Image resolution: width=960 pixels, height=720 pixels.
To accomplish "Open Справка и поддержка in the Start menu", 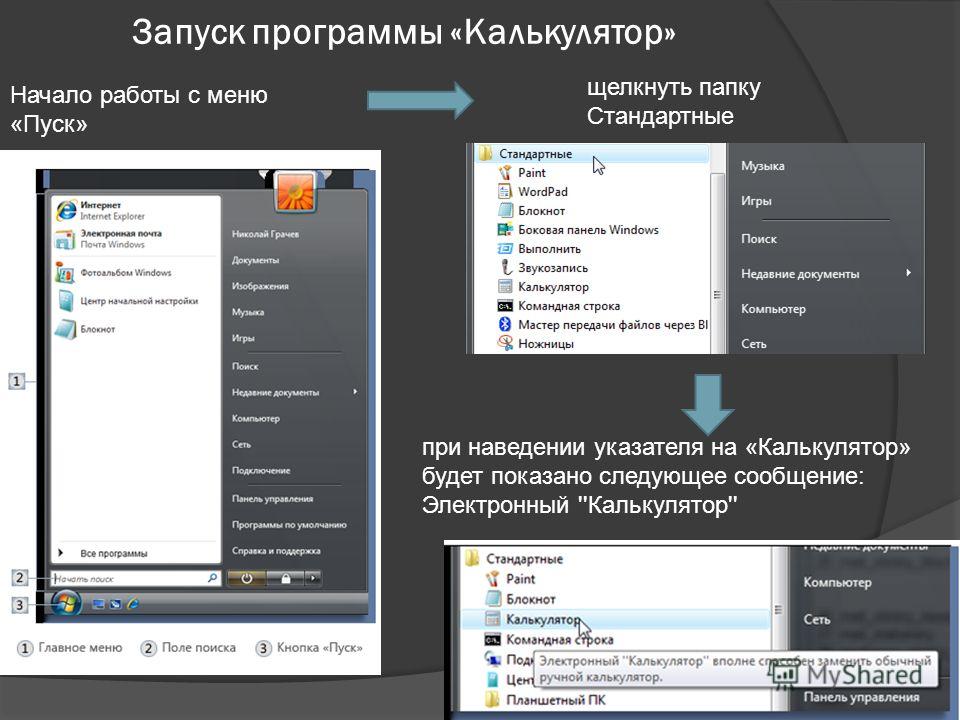I will point(276,550).
